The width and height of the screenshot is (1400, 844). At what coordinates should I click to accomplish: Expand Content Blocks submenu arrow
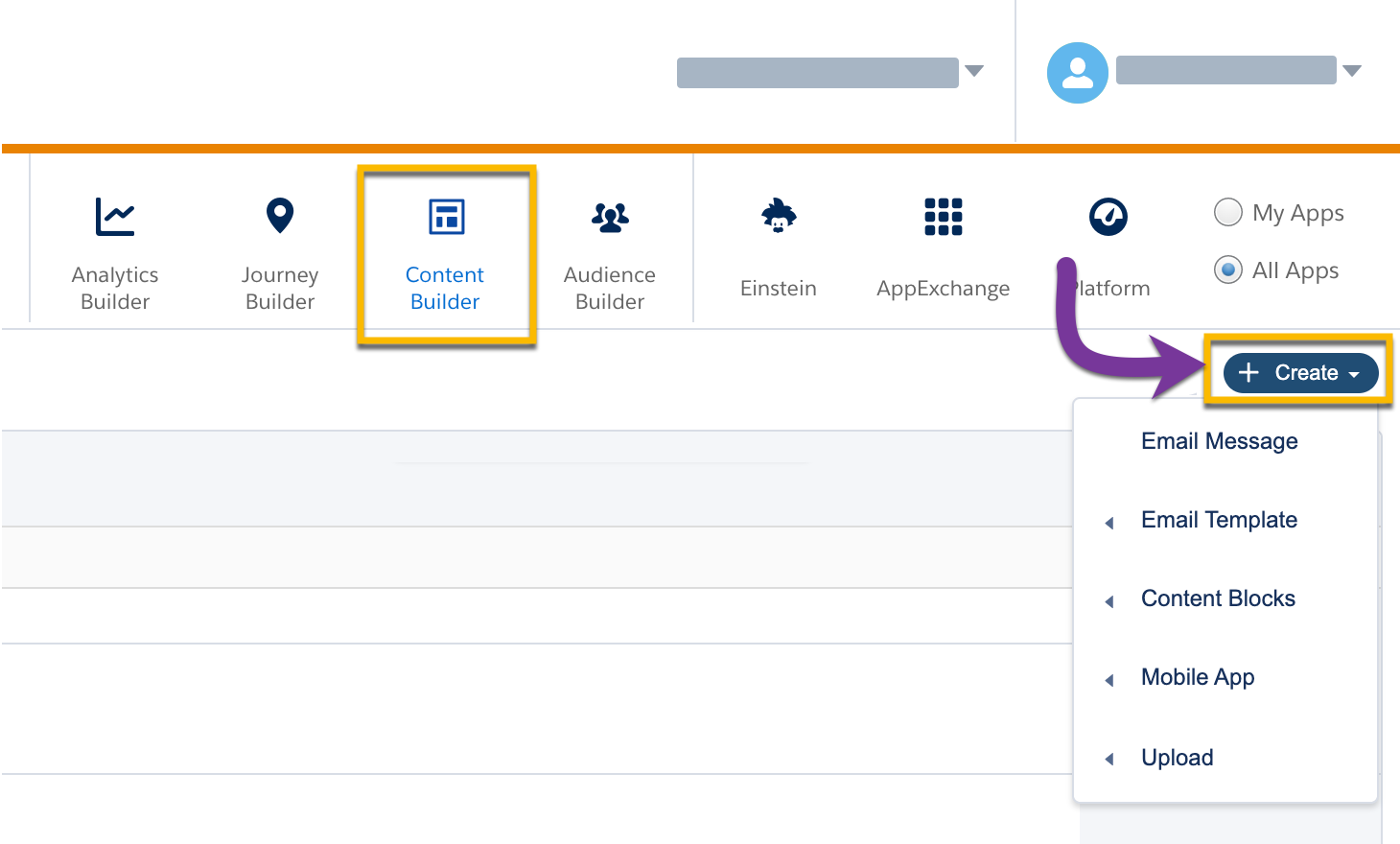tap(1109, 601)
